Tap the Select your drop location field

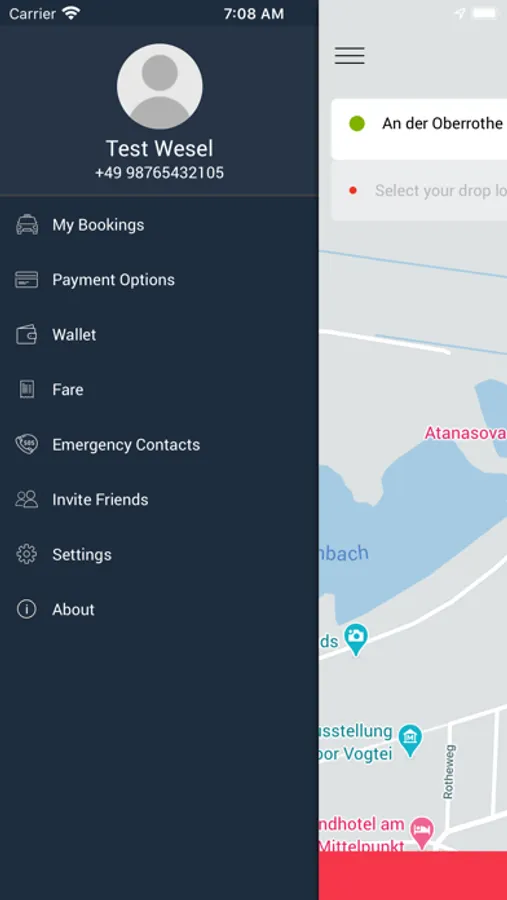pos(419,191)
